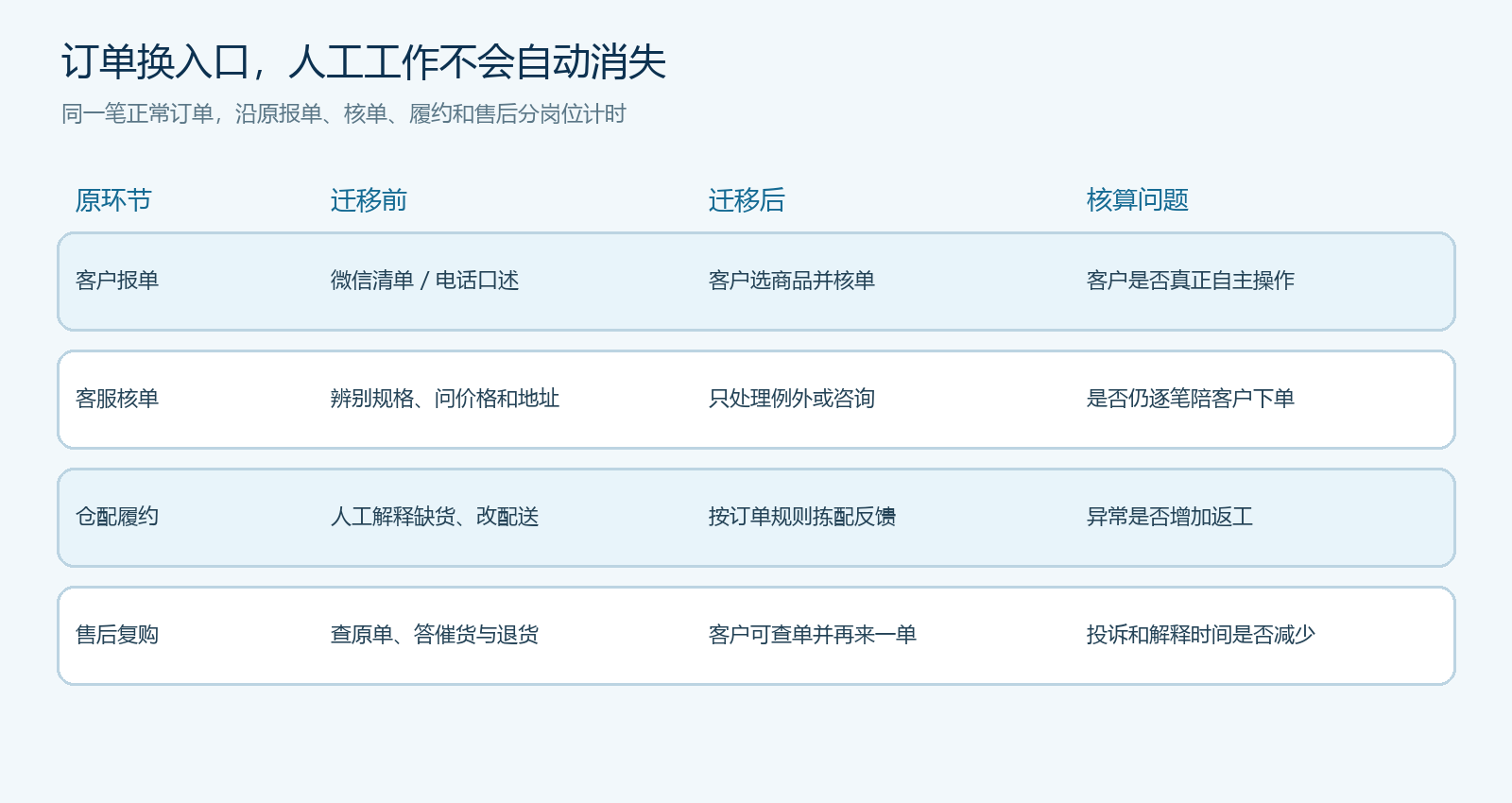Click the cell 按订单规则拣配反馈
The width and height of the screenshot is (1512, 803).
pyautogui.click(x=802, y=517)
